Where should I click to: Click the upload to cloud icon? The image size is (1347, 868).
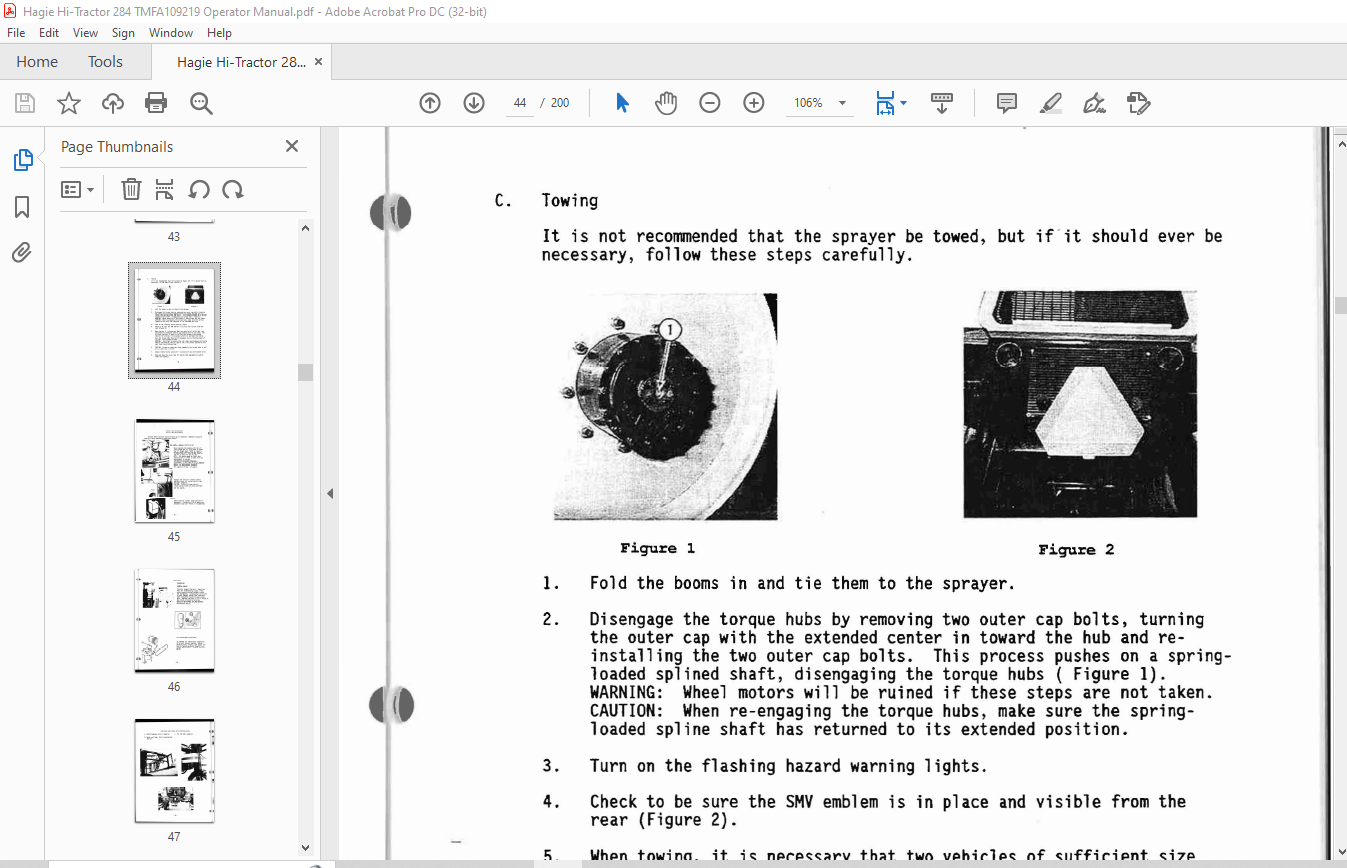113,103
